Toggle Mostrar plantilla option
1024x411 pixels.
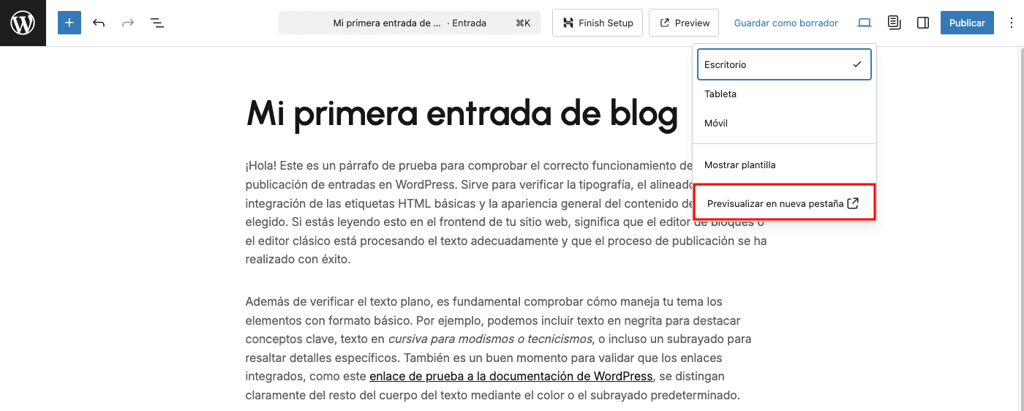(x=784, y=165)
